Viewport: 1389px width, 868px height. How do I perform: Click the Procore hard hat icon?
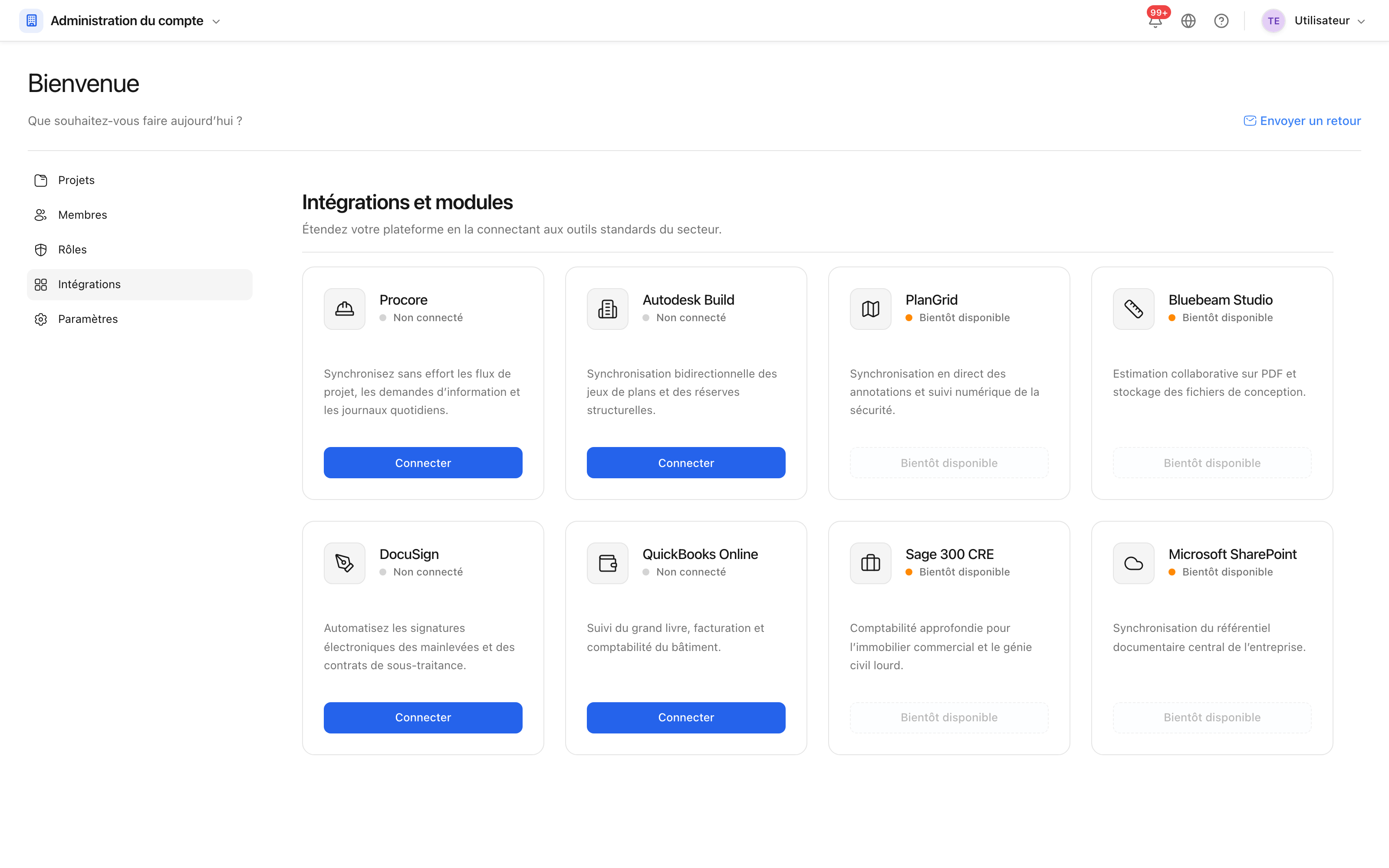pyautogui.click(x=344, y=309)
